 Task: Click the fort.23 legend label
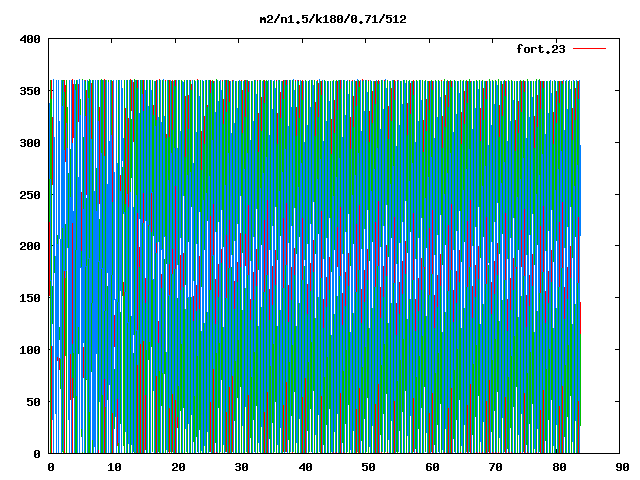(541, 49)
